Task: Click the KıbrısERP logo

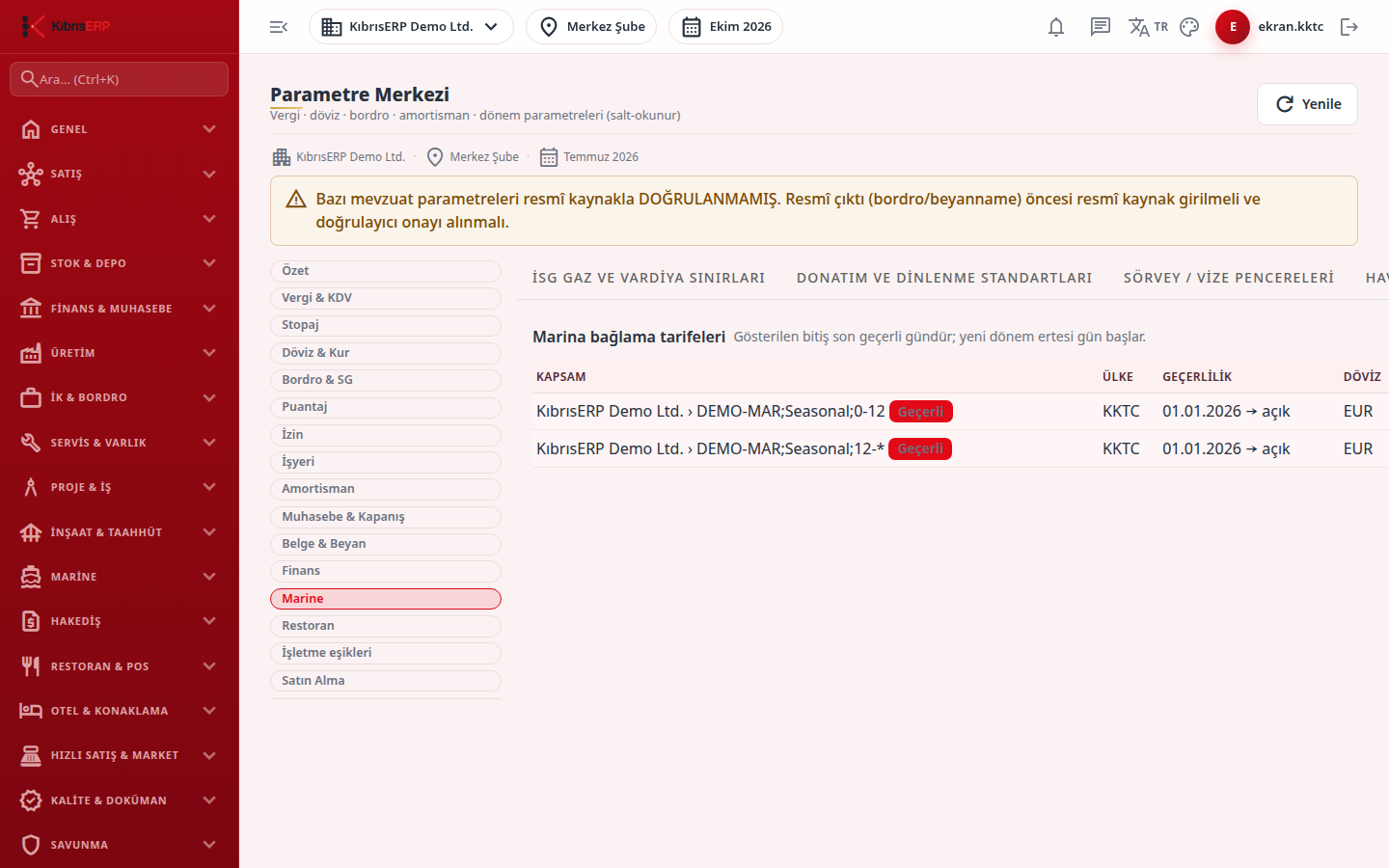Action: click(x=66, y=26)
